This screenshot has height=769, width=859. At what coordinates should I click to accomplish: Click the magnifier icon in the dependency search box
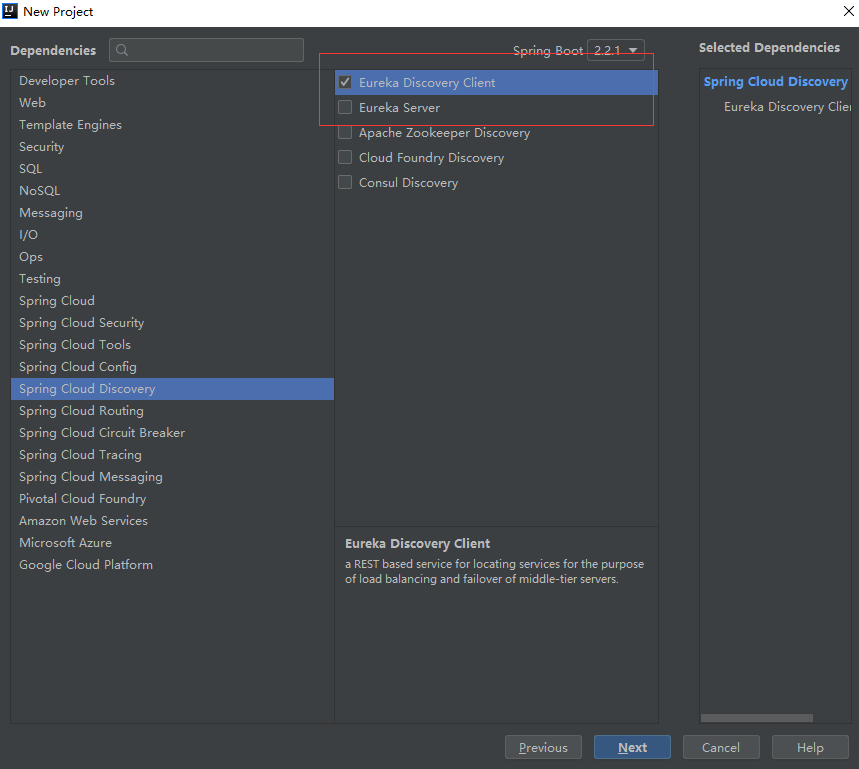(122, 50)
